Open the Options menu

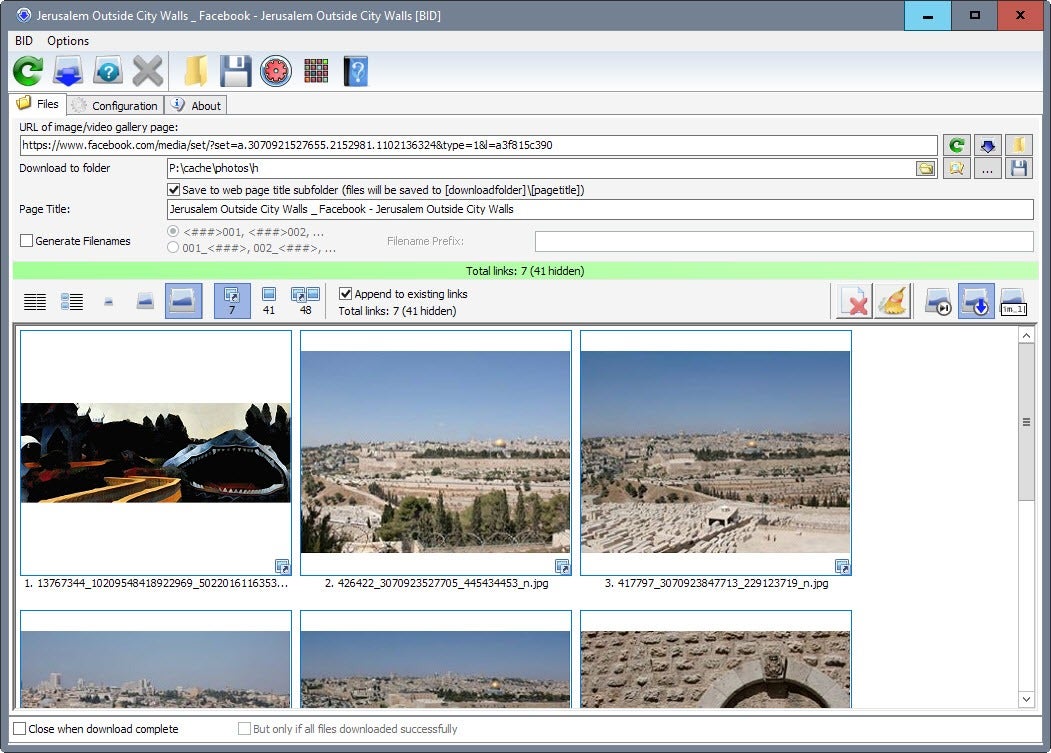coord(68,41)
